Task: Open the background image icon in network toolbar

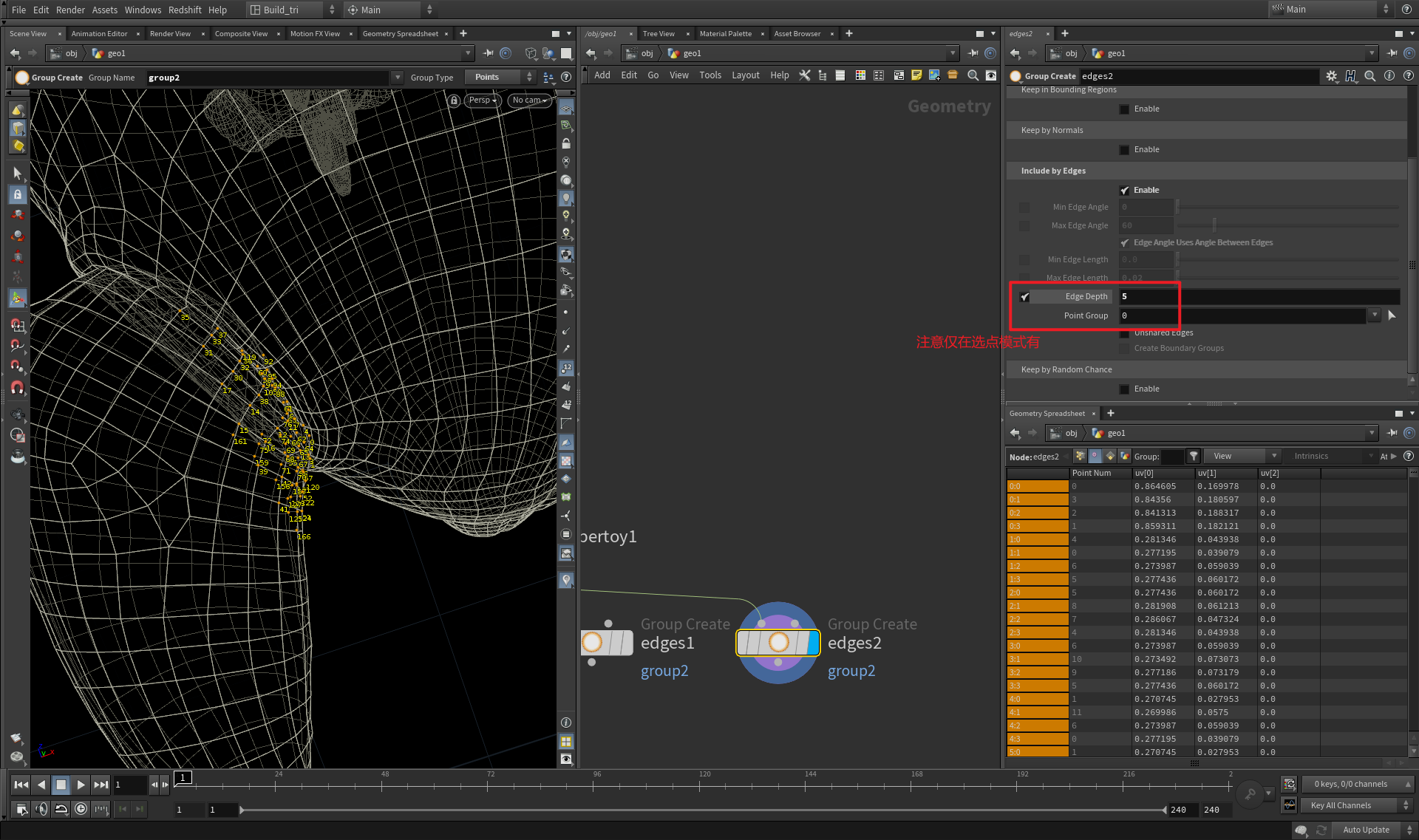Action: [x=934, y=75]
